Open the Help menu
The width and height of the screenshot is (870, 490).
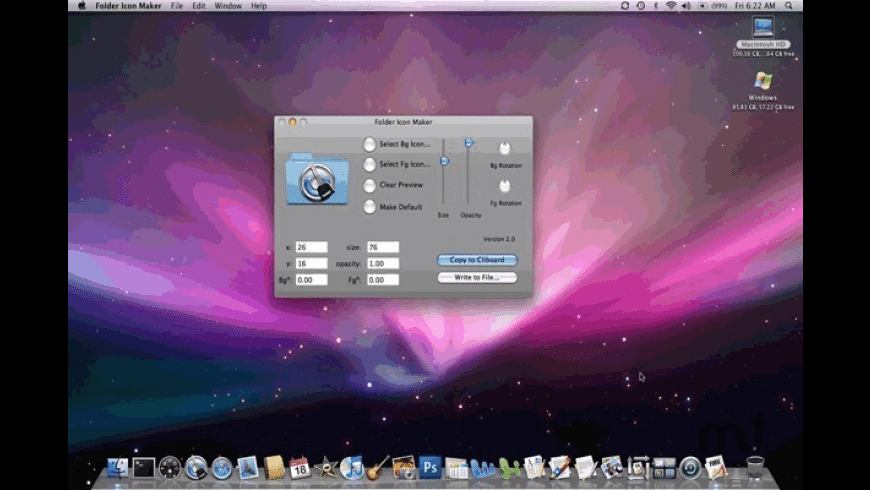tap(259, 6)
